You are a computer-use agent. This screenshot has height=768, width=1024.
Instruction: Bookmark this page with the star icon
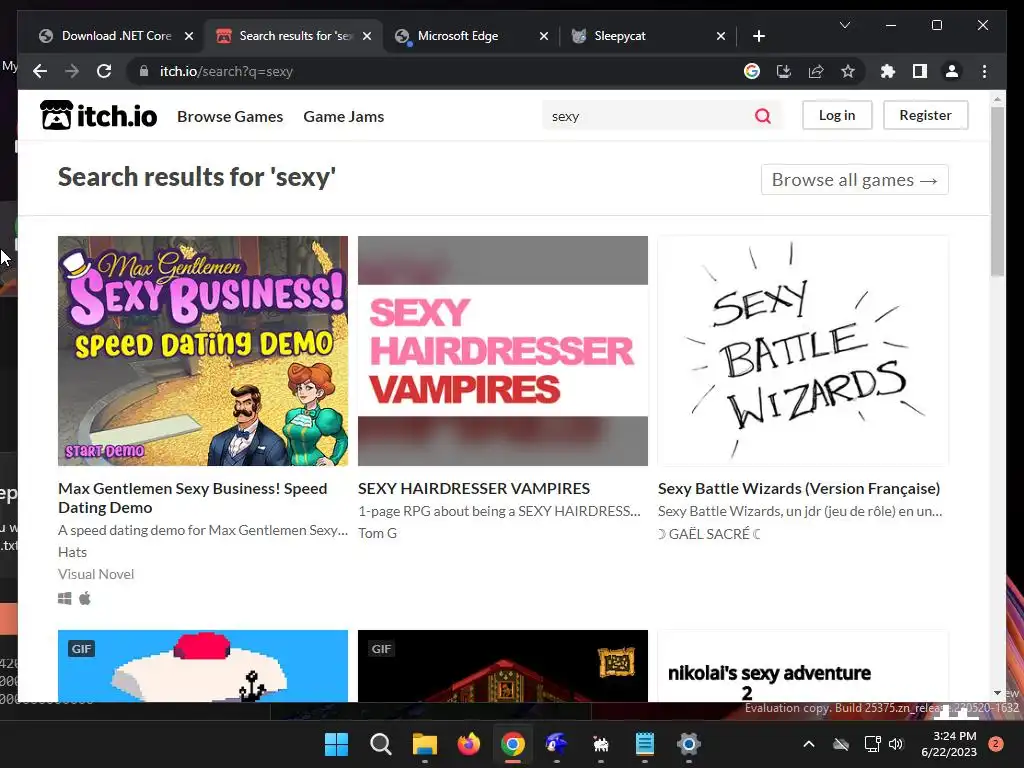[x=848, y=71]
